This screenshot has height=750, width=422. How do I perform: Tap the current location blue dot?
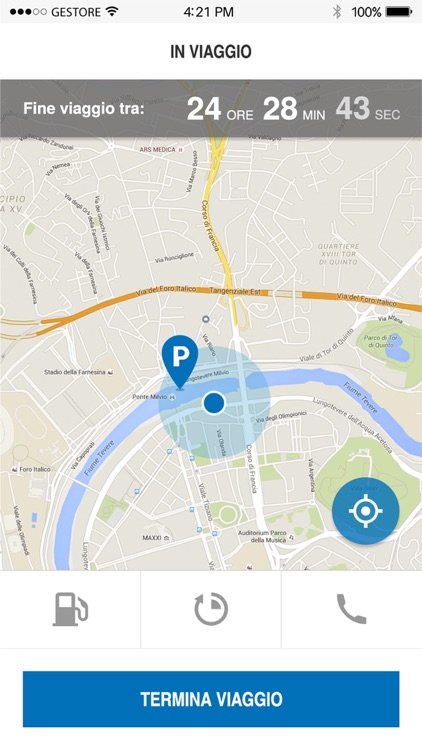tap(214, 403)
